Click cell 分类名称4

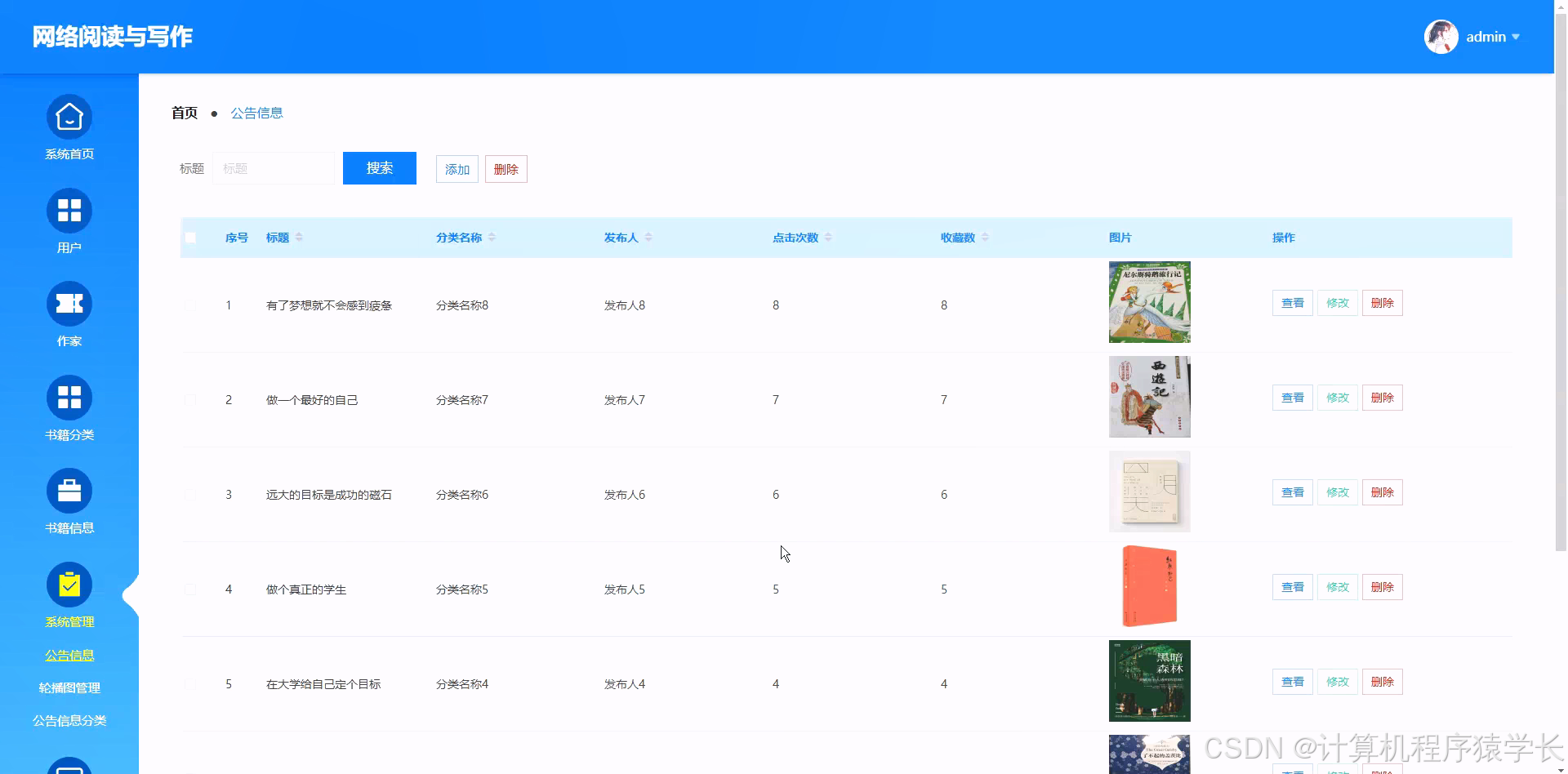pos(462,684)
